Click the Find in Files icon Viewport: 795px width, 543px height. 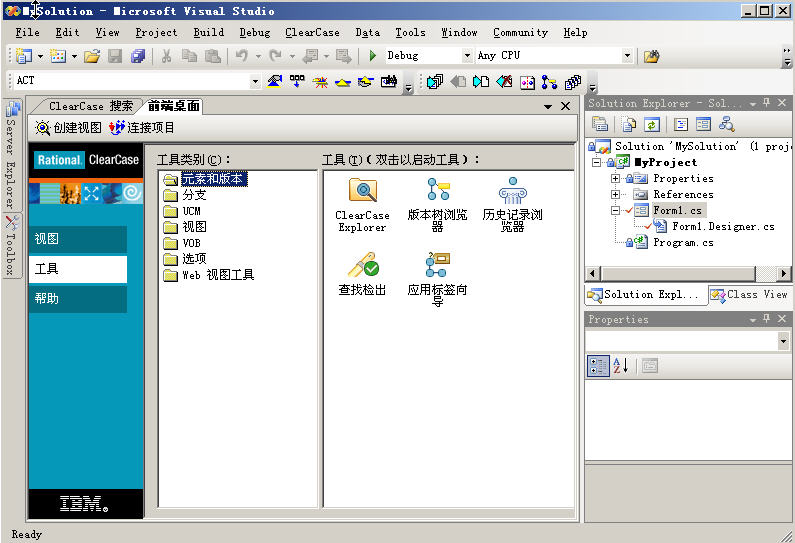pyautogui.click(x=652, y=56)
